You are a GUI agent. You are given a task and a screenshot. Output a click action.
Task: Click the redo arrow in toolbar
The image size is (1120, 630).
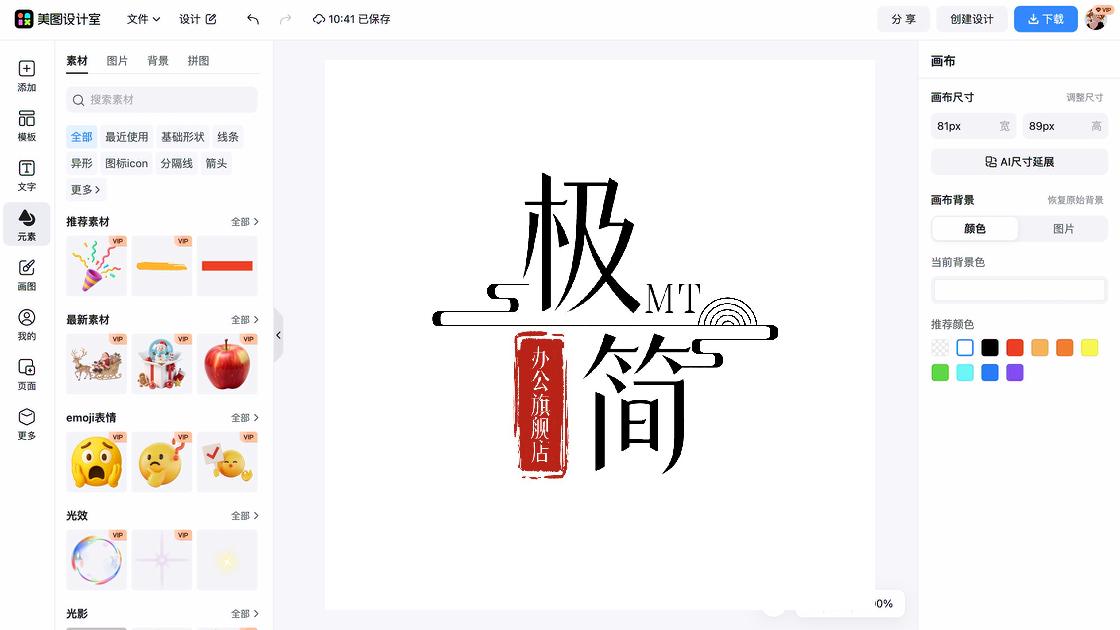[288, 19]
